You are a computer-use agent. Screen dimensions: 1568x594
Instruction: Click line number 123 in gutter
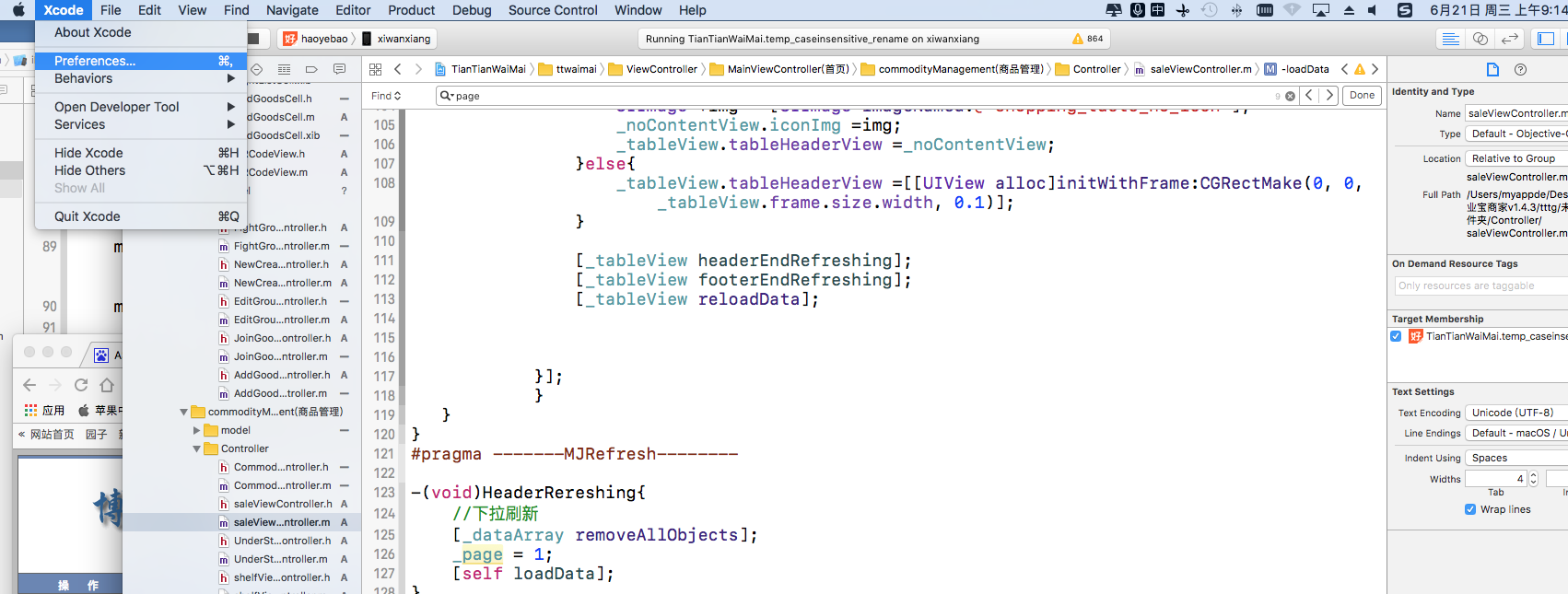[384, 493]
